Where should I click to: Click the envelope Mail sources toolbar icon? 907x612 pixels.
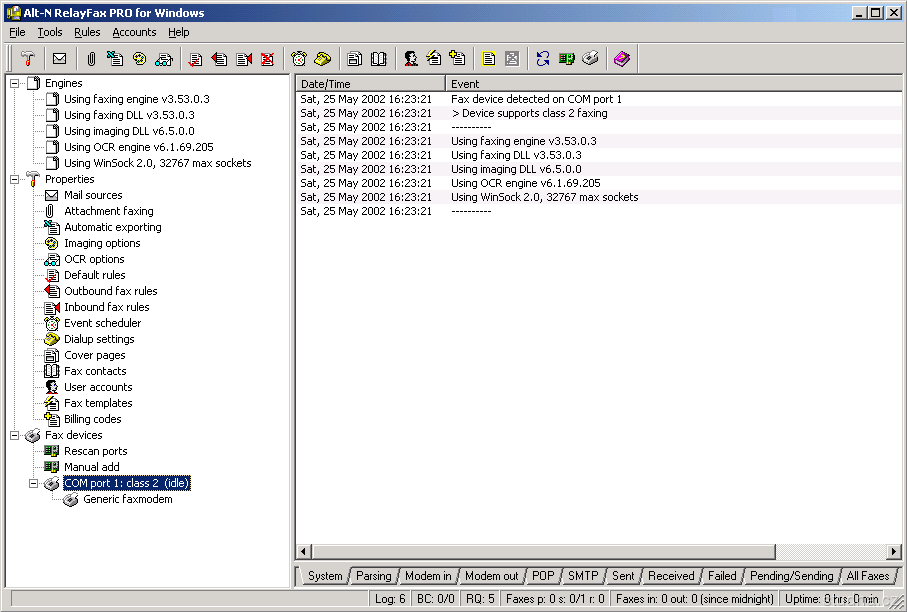[x=60, y=59]
